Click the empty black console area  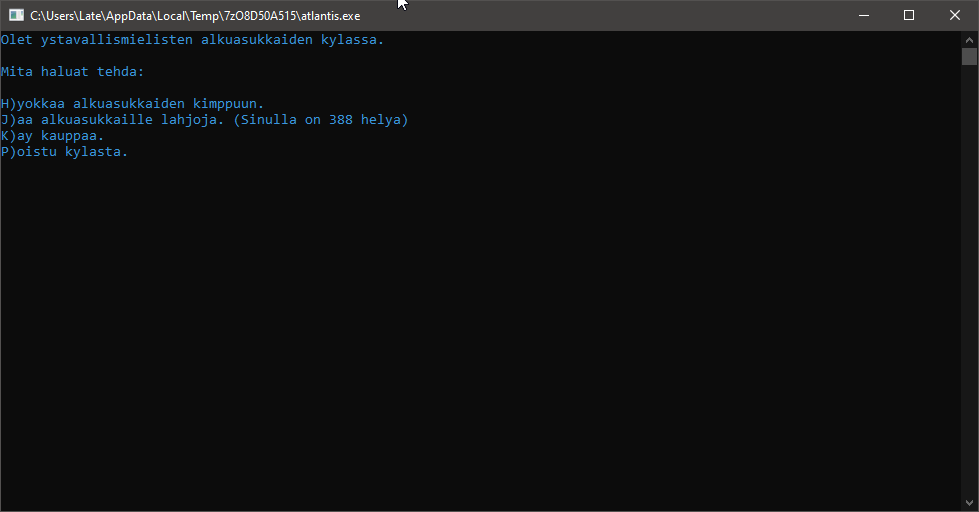[480, 330]
